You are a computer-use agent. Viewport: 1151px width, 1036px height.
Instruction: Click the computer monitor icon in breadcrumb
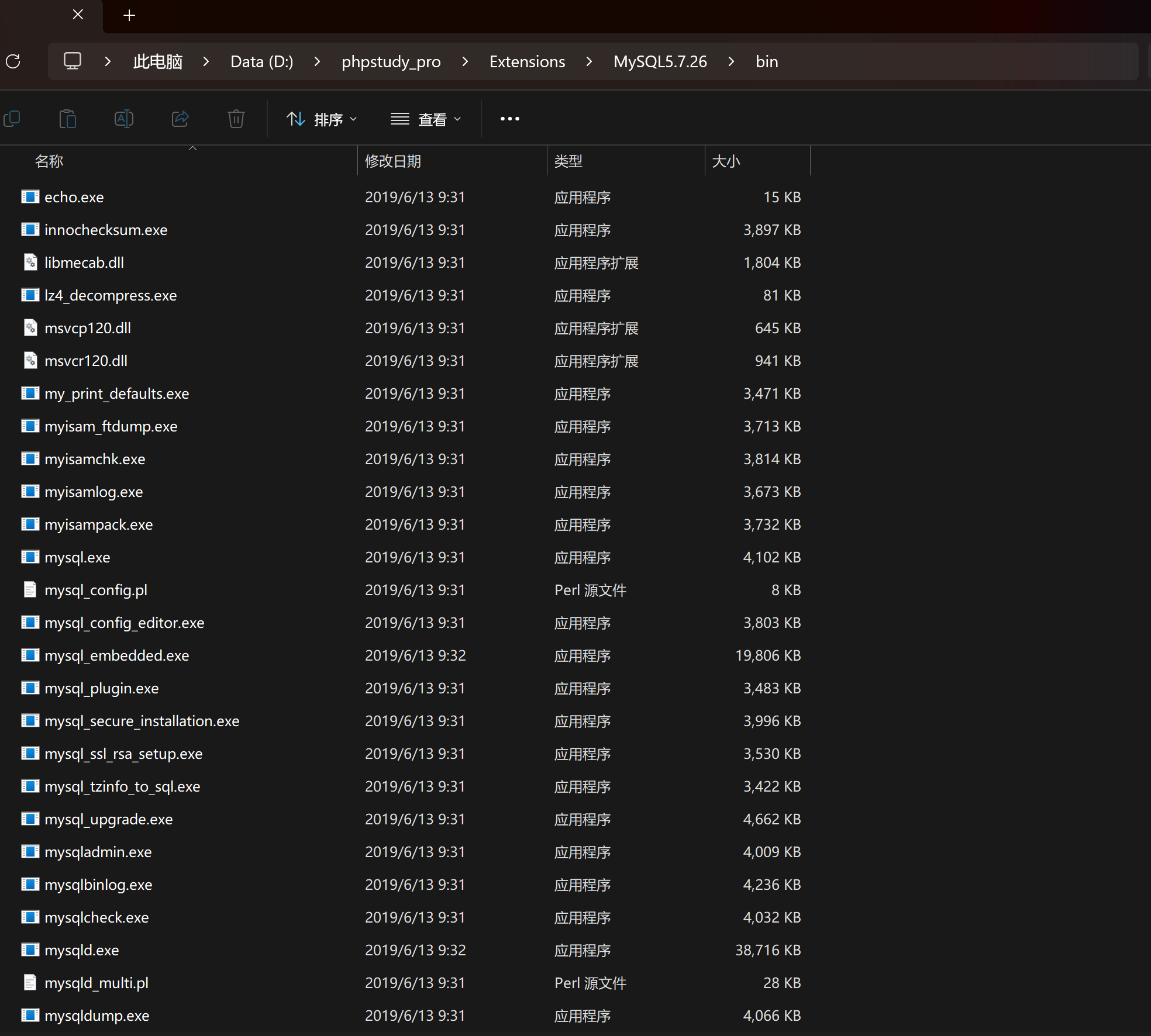(73, 61)
